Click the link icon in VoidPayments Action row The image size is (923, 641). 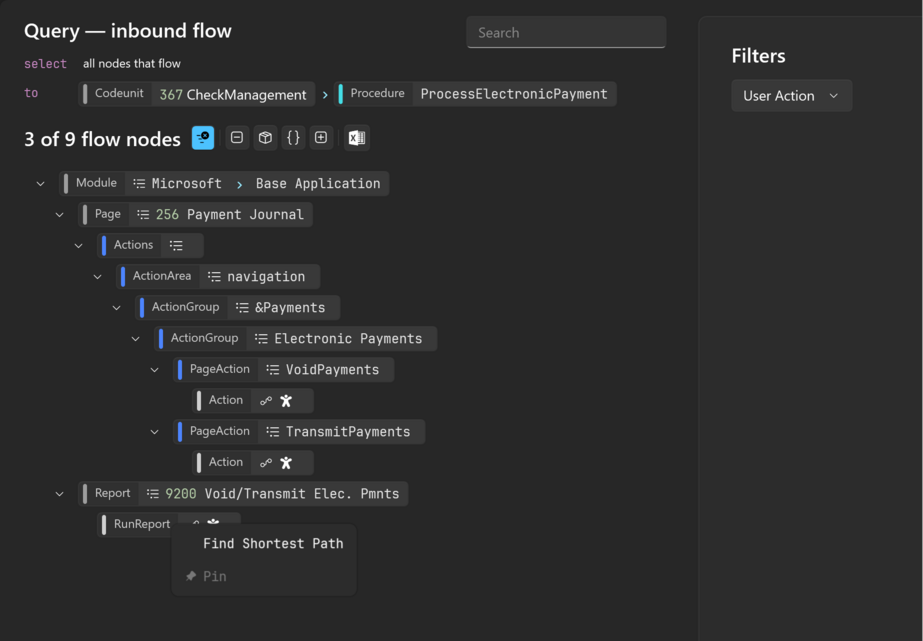click(x=266, y=401)
